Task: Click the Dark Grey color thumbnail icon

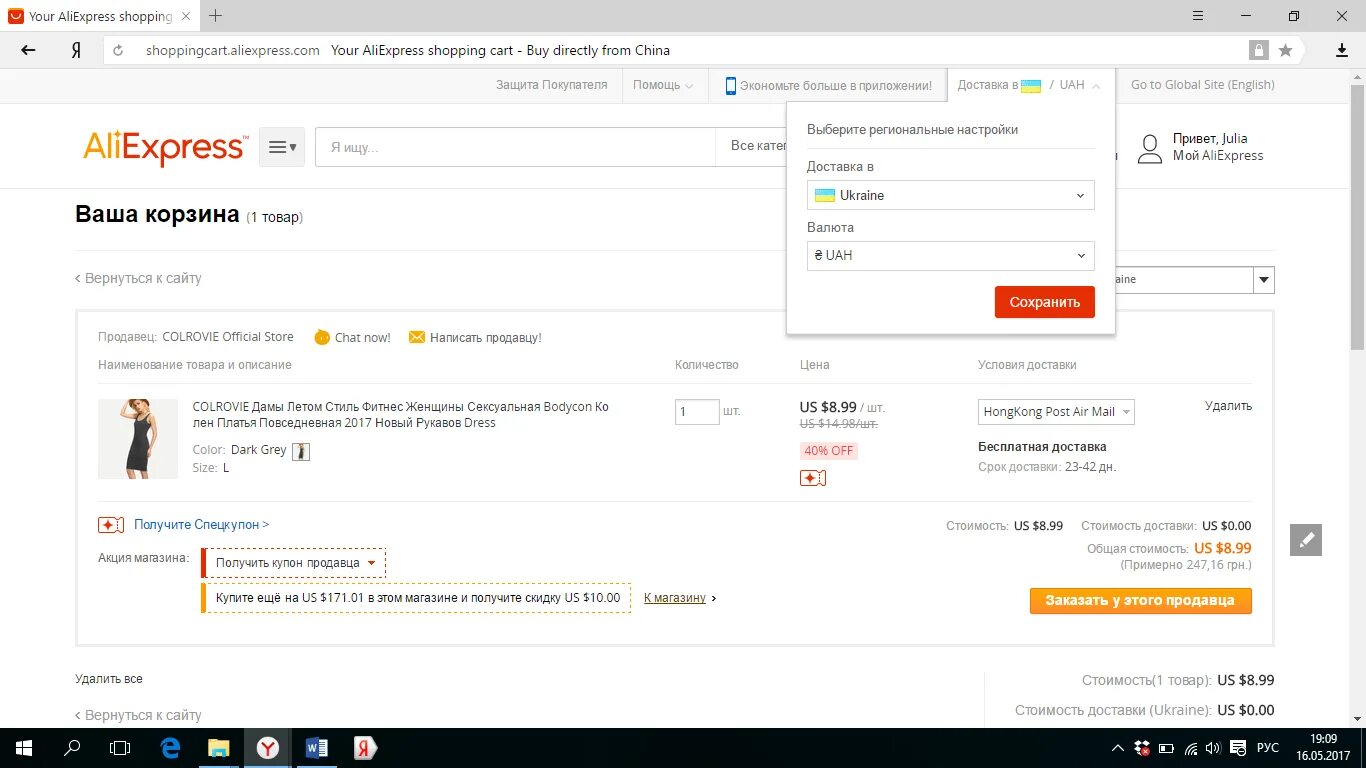Action: click(300, 451)
